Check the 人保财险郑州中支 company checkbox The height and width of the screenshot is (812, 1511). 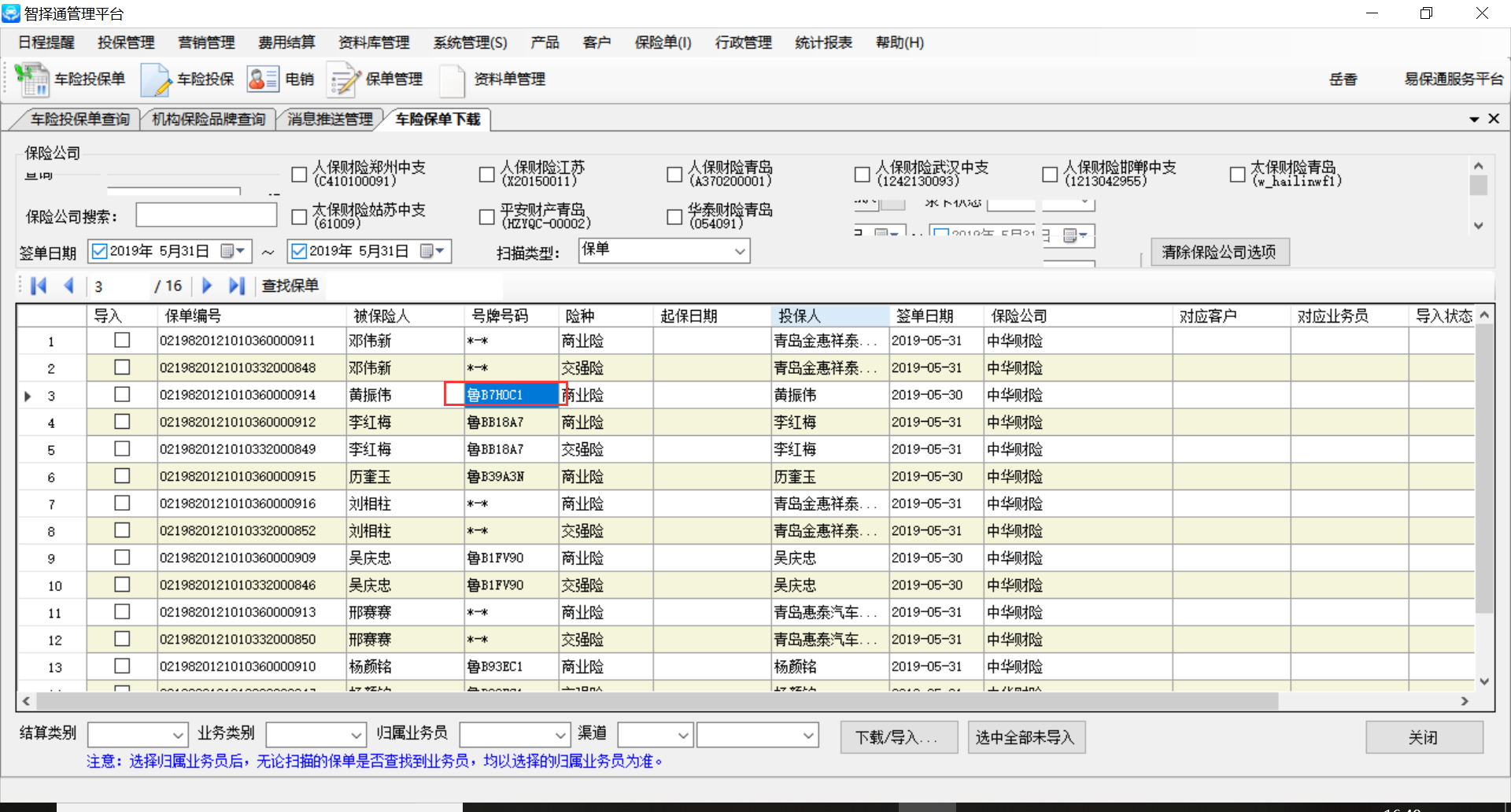299,175
